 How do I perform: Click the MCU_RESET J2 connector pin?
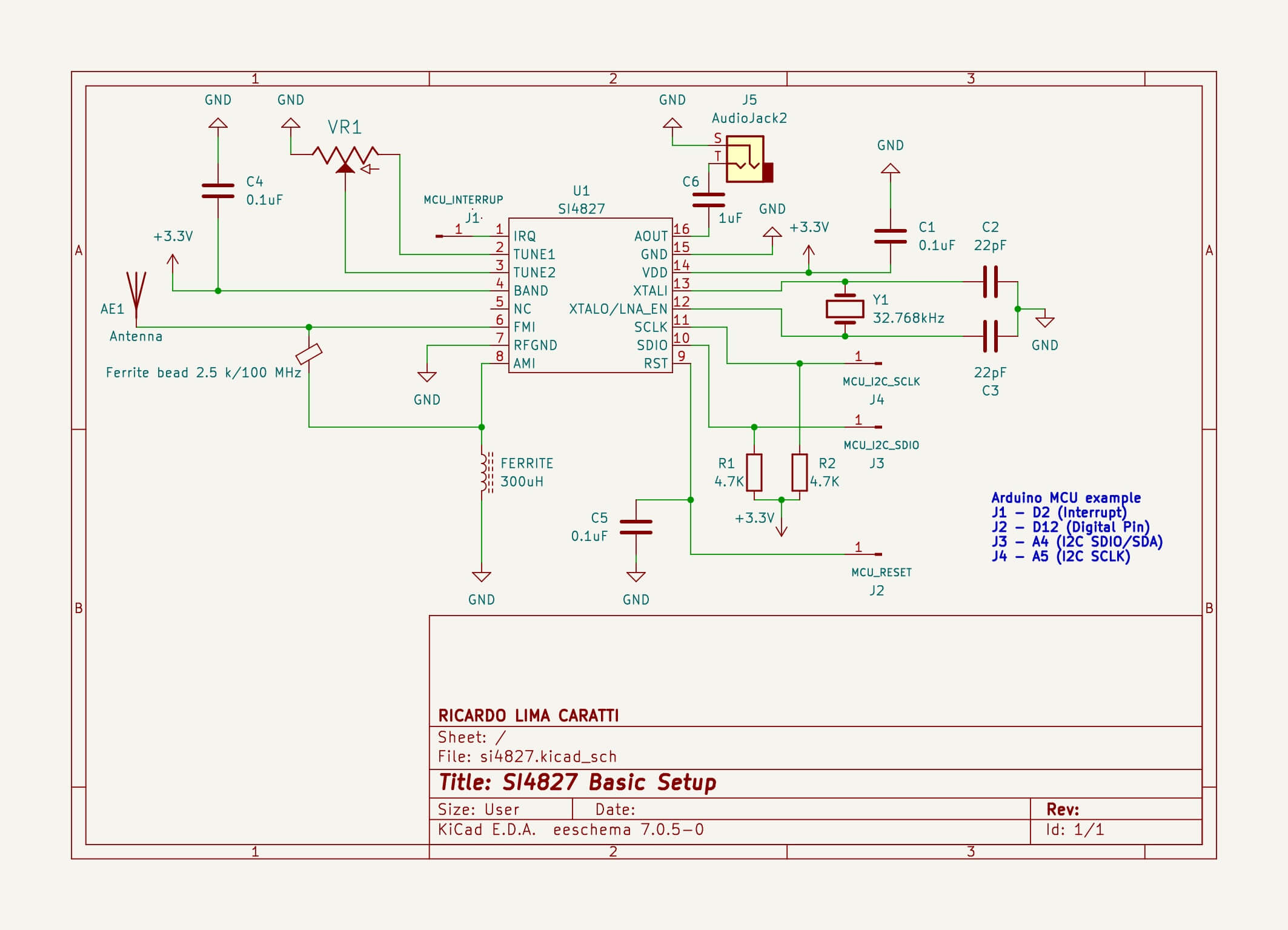(866, 554)
